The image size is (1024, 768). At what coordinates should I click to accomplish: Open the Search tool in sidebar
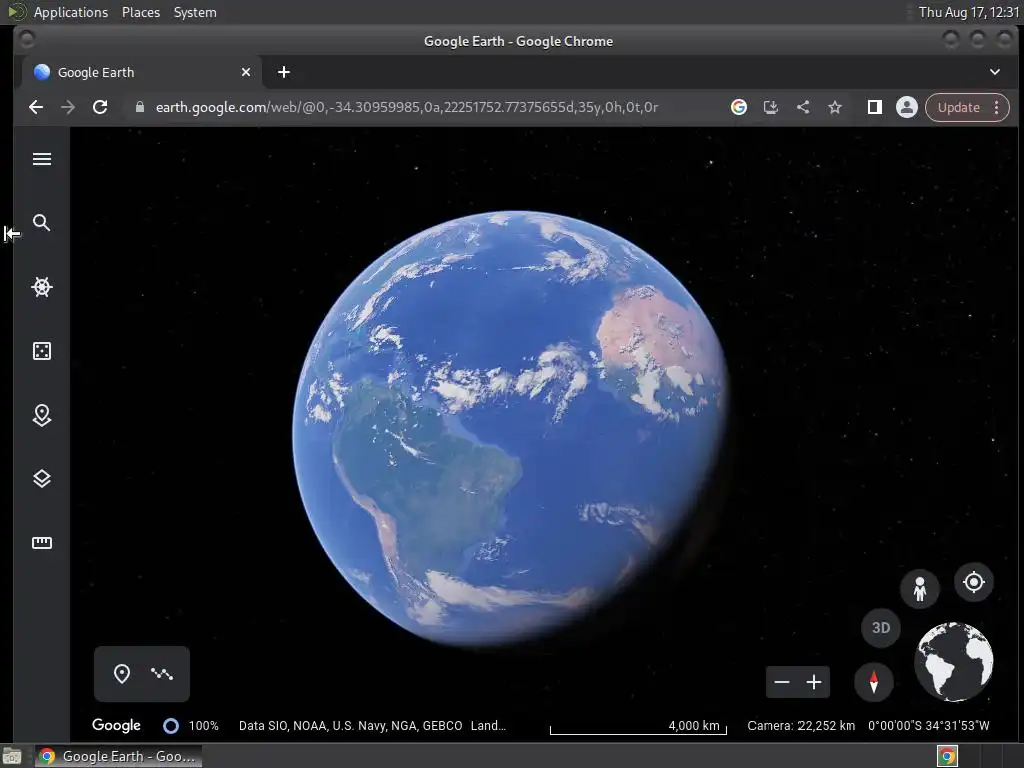click(42, 223)
